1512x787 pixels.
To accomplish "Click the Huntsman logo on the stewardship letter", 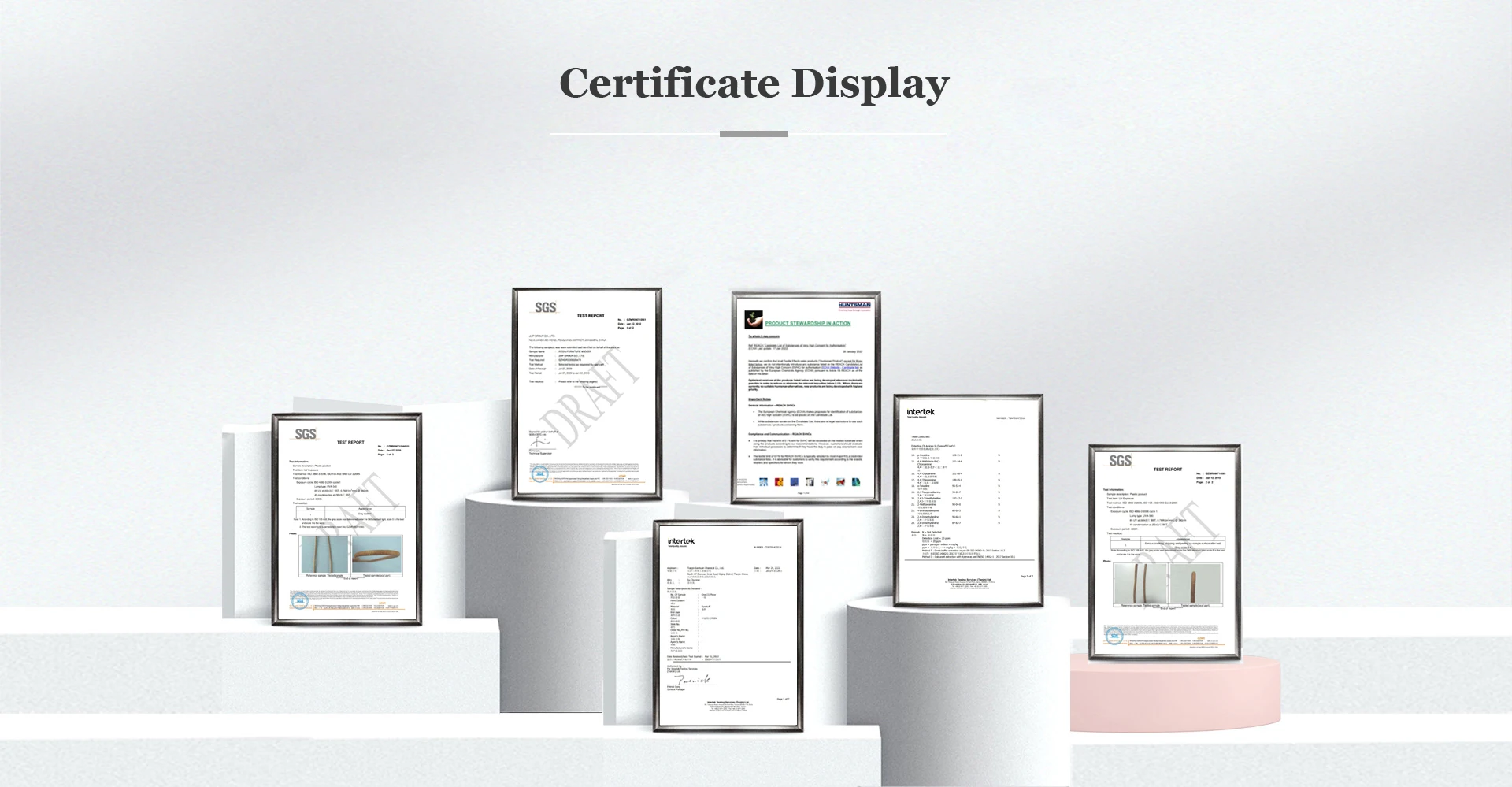I will click(x=854, y=306).
